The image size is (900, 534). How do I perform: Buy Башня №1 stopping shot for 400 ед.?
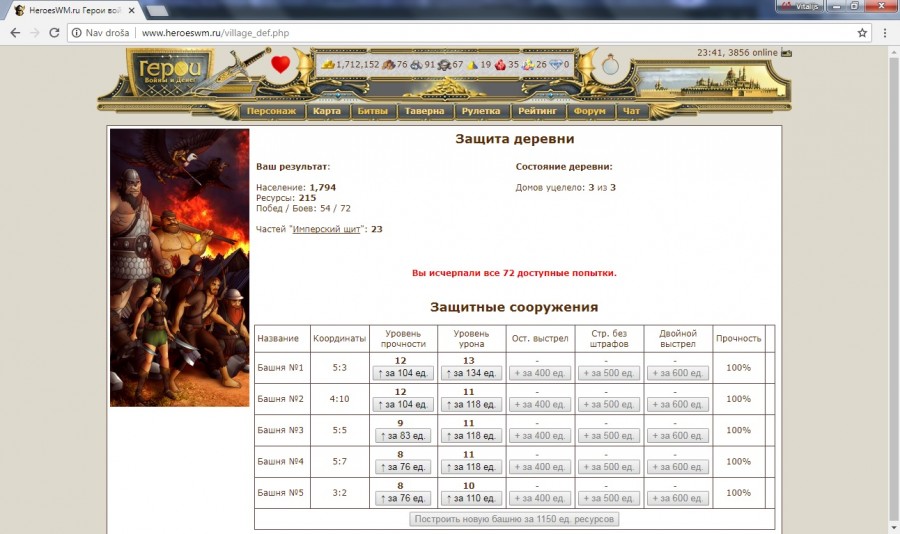click(540, 373)
